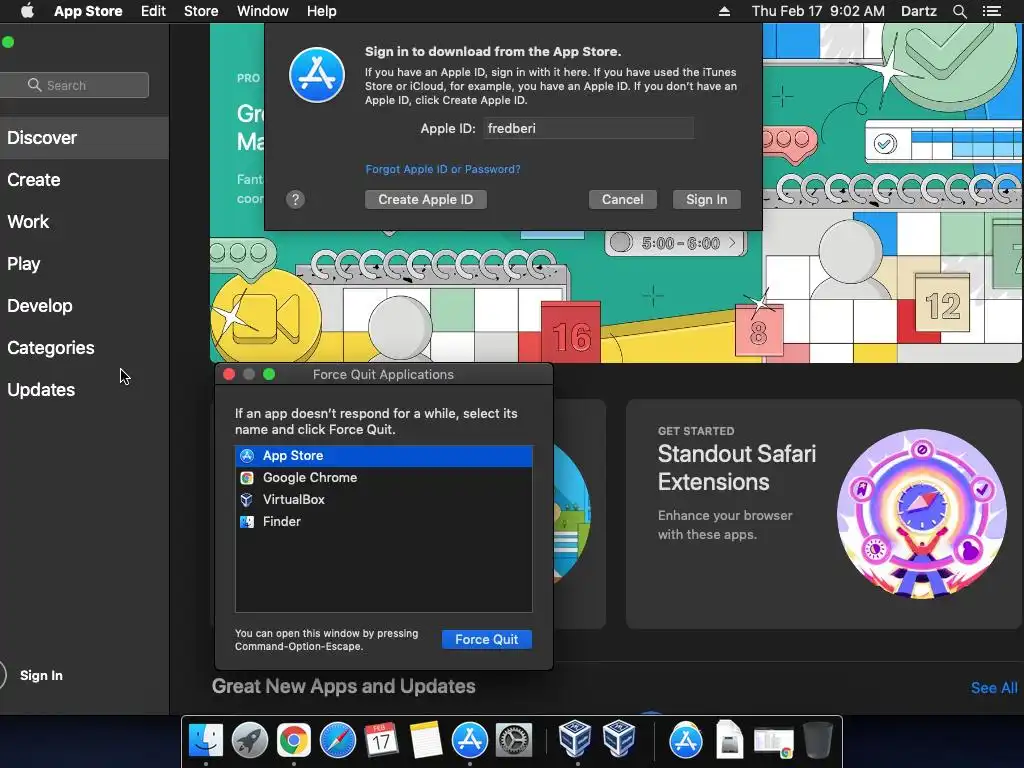Open the Help menu
This screenshot has height=768, width=1024.
(321, 11)
